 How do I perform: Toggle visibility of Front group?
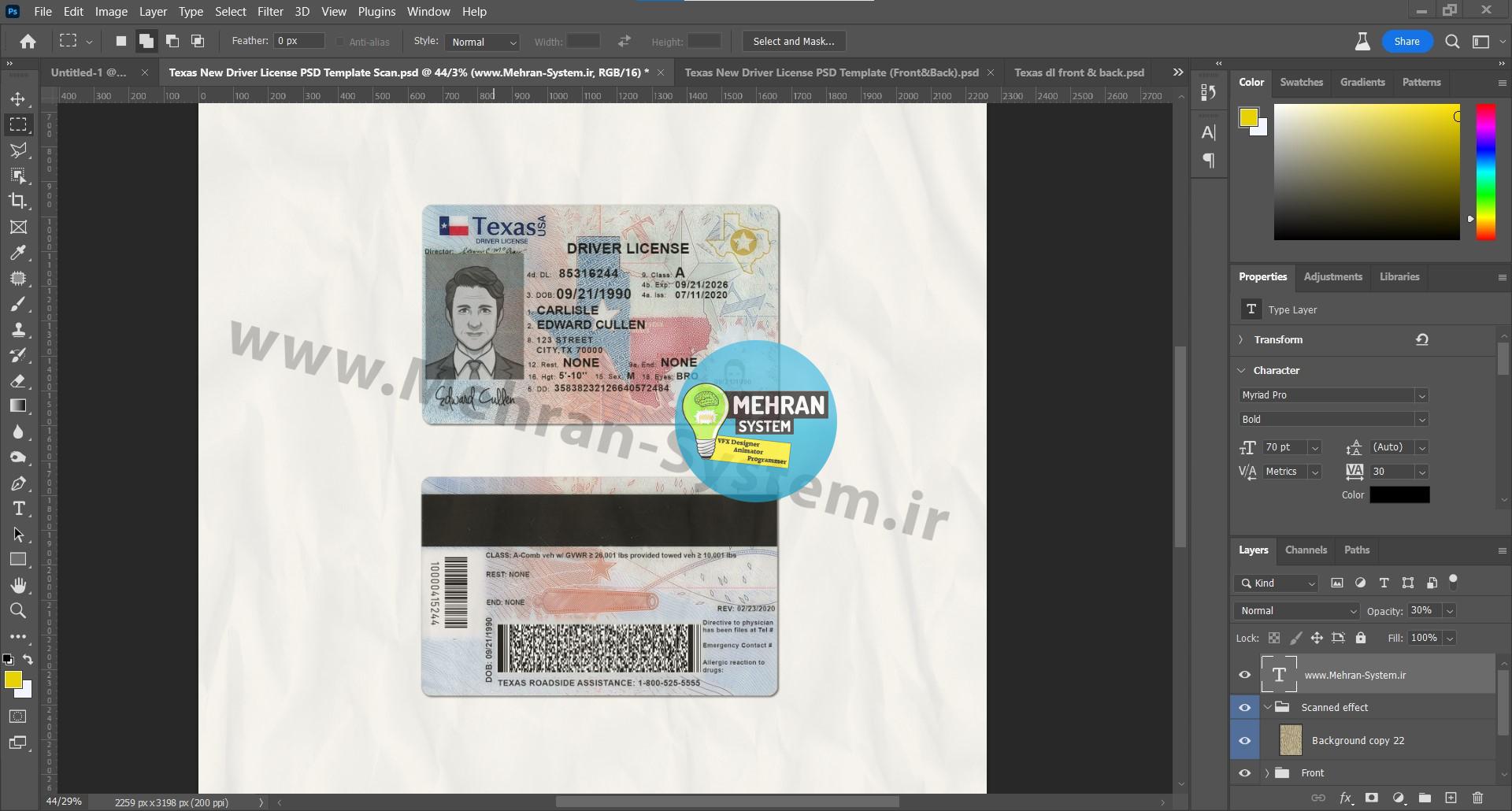pyautogui.click(x=1244, y=773)
